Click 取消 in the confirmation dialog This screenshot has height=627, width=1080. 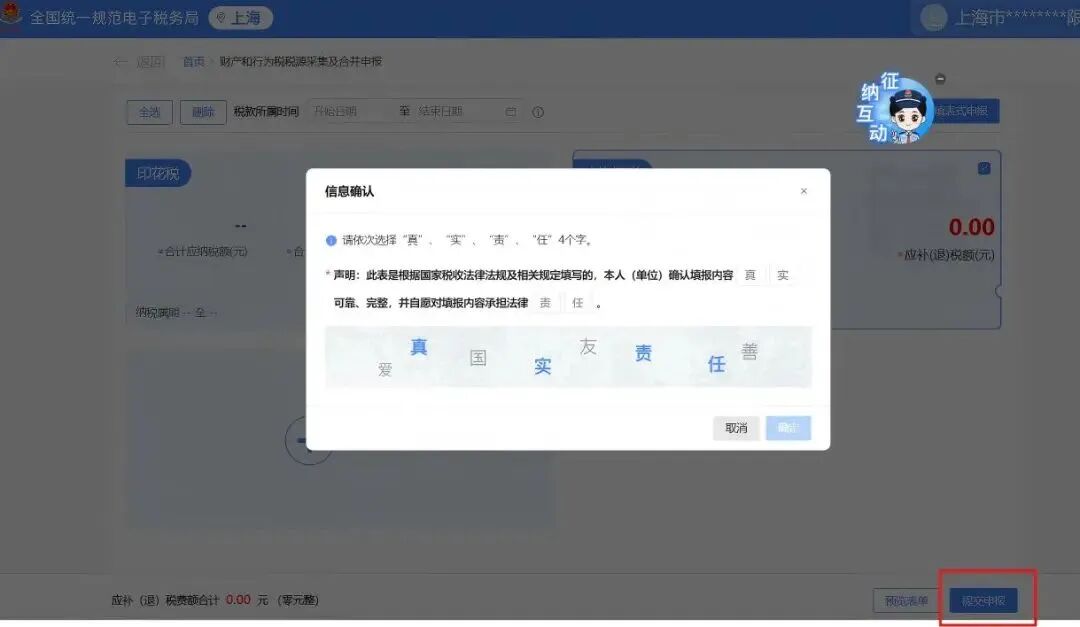[735, 427]
